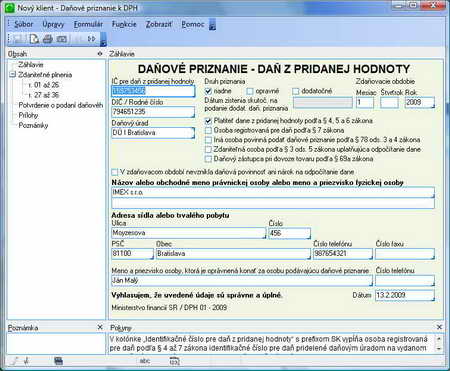This screenshot has height=371, width=450.
Task: Expand toolbar options overflow arrow
Action: point(103,39)
